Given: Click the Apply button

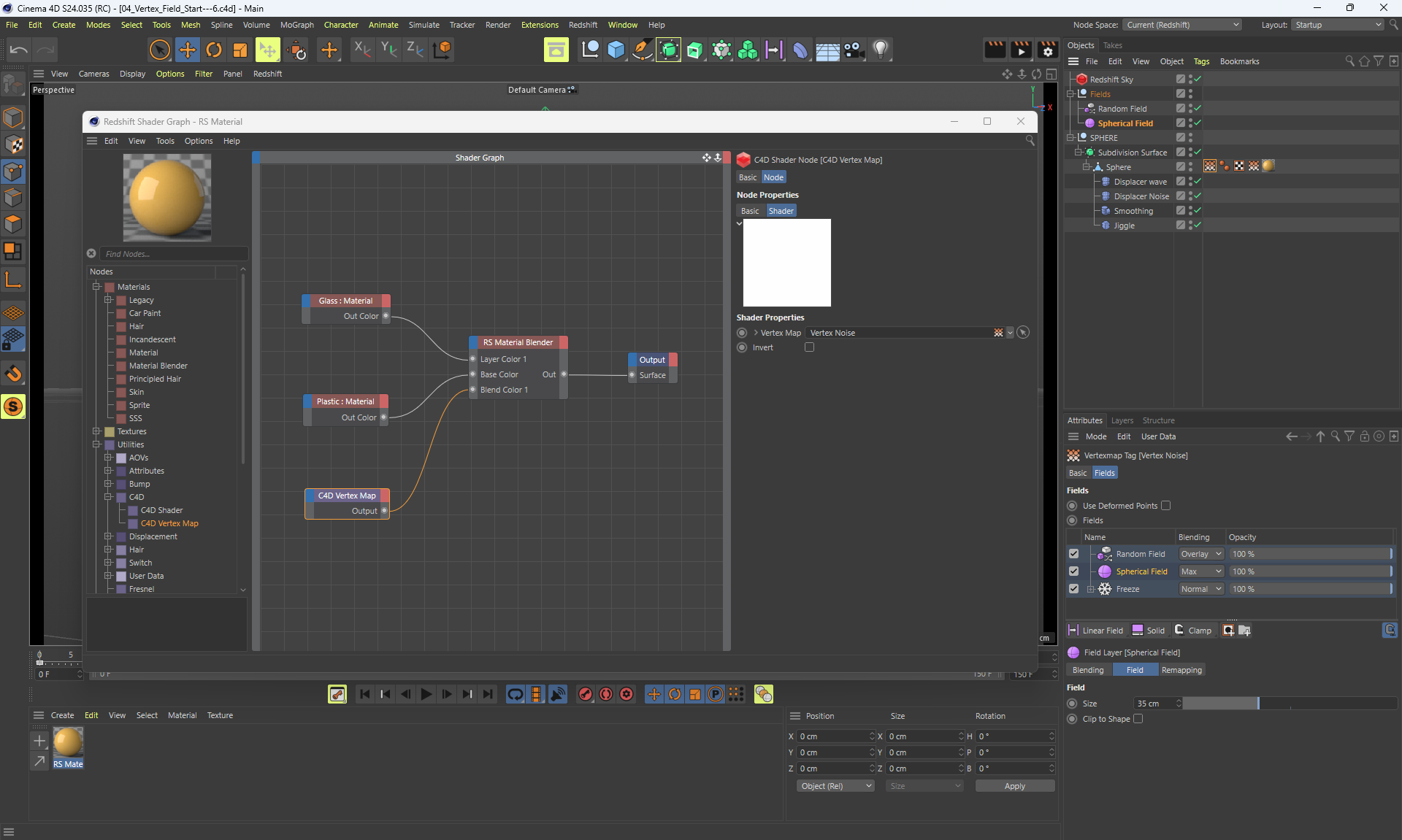Looking at the screenshot, I should click(x=1014, y=786).
